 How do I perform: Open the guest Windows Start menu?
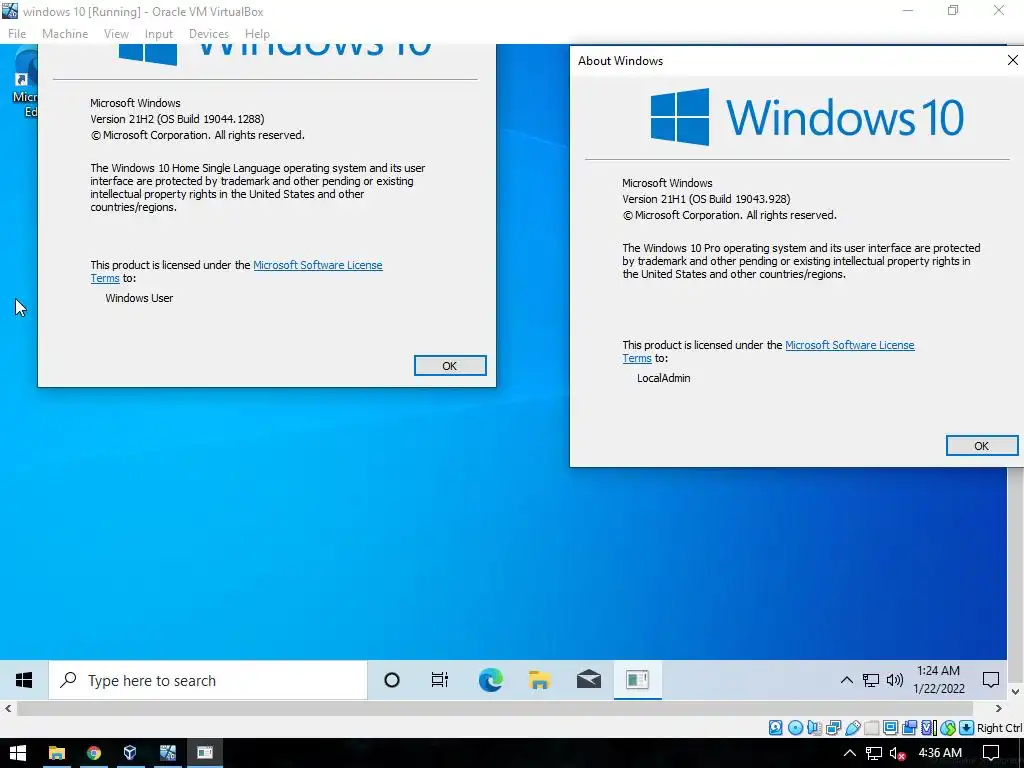(x=24, y=680)
